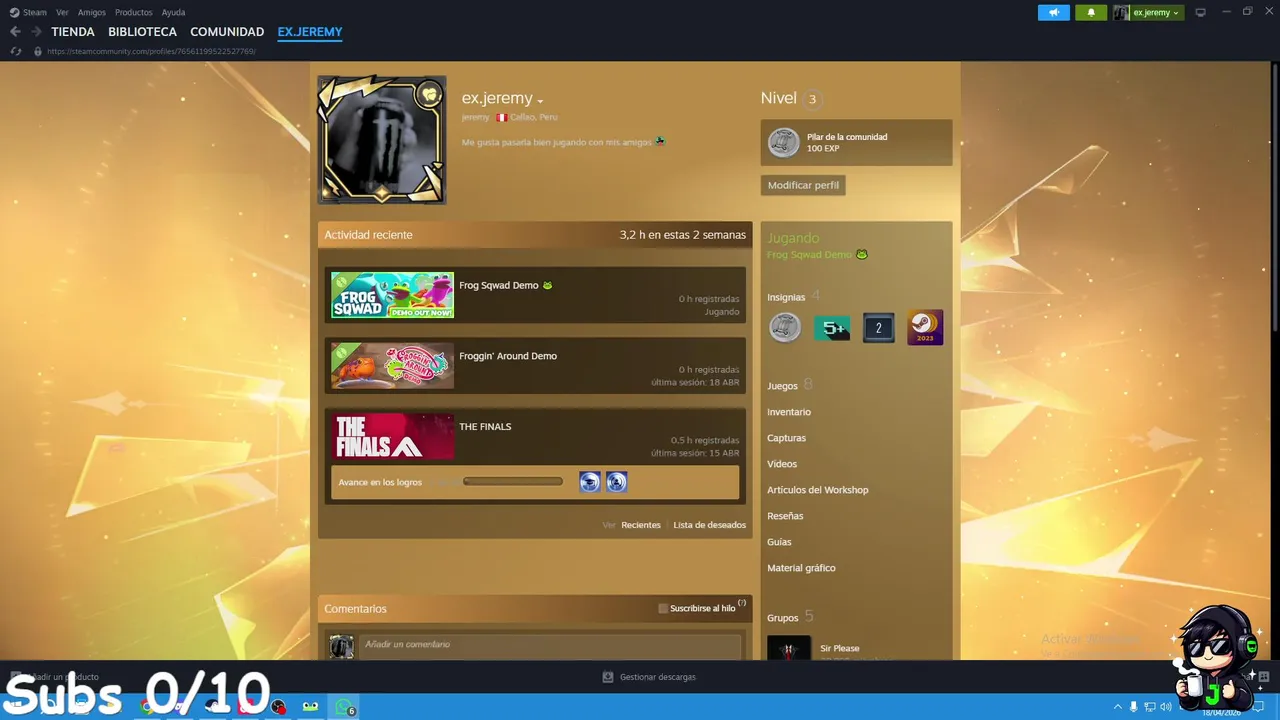Click the Froggin' Around Demo title link
This screenshot has height=720, width=1280.
click(x=508, y=356)
